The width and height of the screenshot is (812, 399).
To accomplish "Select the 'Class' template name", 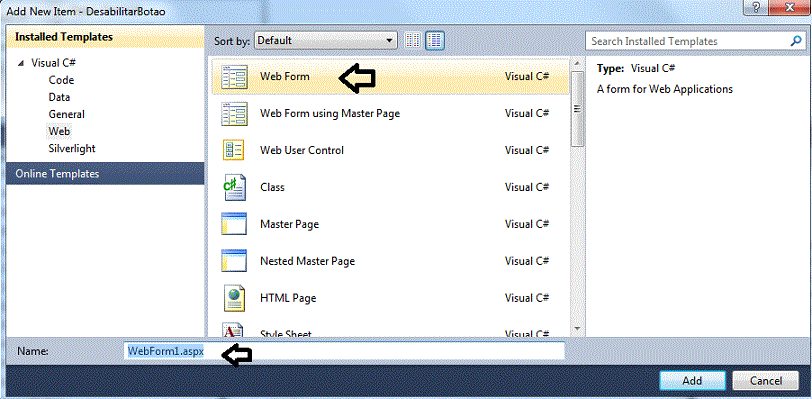I will pyautogui.click(x=272, y=187).
